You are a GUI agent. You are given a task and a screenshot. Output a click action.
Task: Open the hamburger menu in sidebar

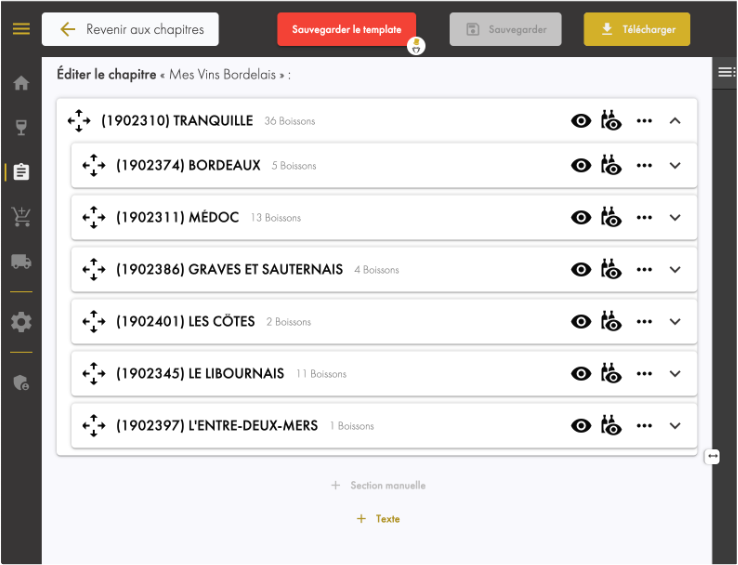pyautogui.click(x=21, y=29)
